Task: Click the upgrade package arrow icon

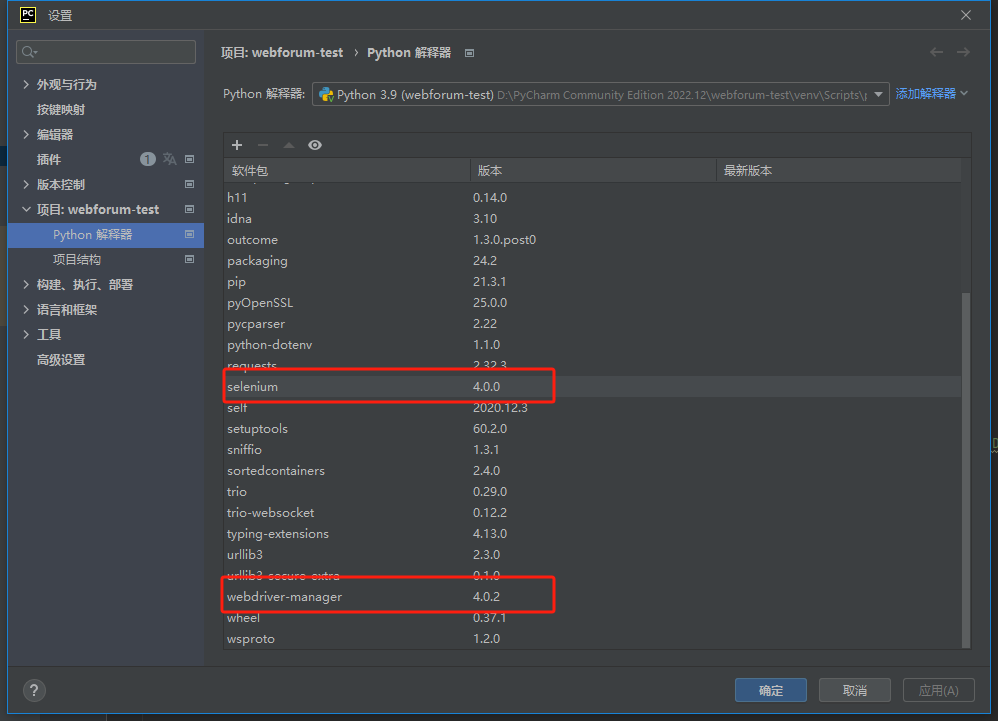Action: click(289, 145)
